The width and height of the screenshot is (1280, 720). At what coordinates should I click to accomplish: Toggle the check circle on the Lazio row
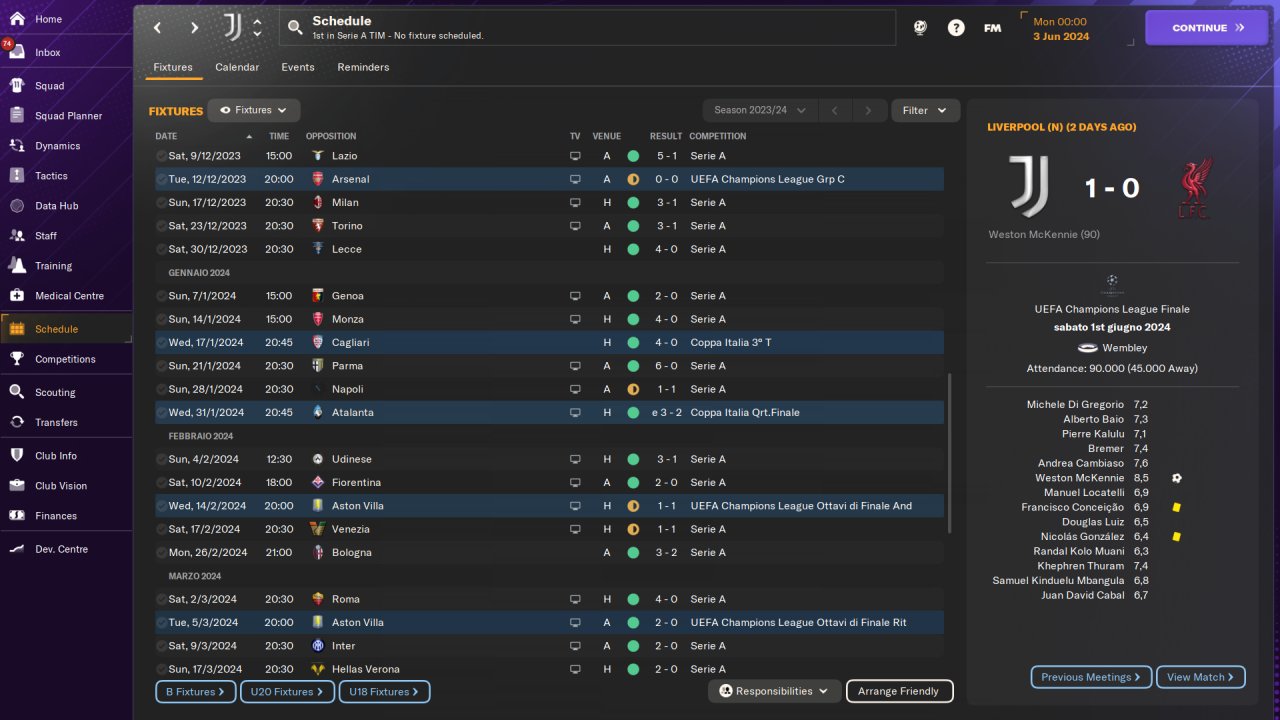(x=162, y=156)
